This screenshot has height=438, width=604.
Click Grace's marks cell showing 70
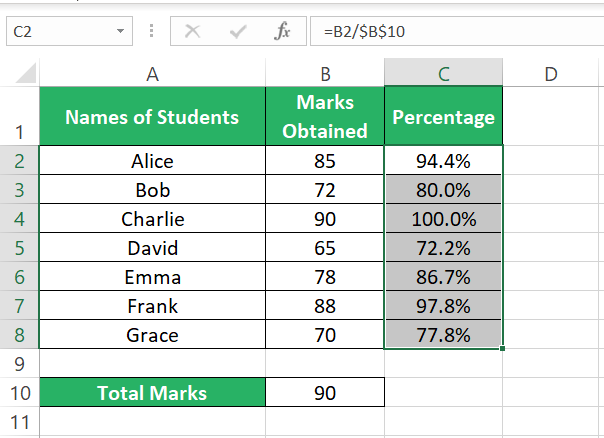pos(325,334)
